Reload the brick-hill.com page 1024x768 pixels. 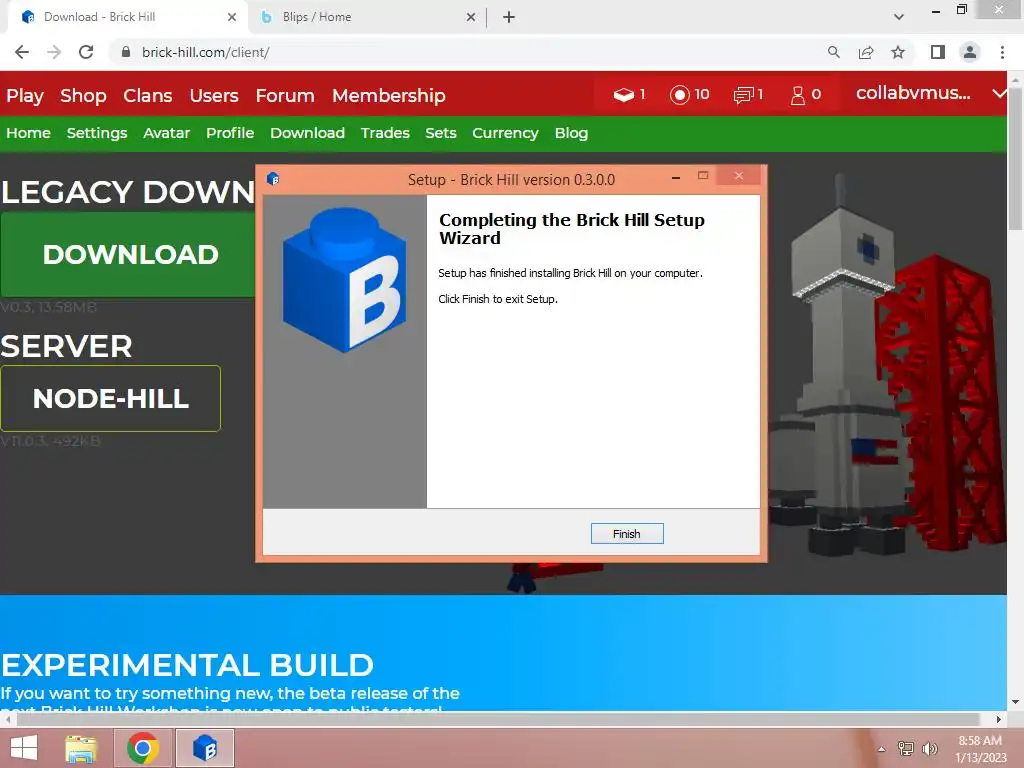pyautogui.click(x=86, y=52)
